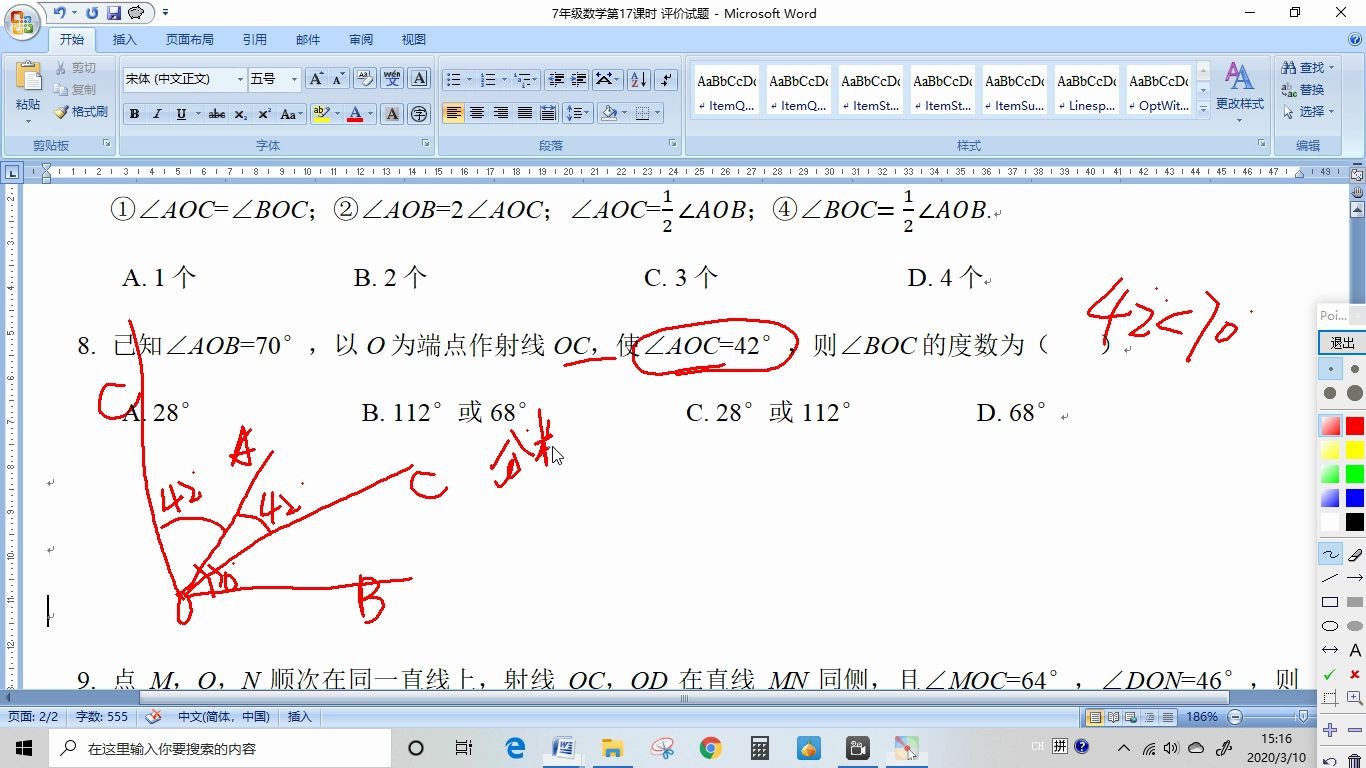The height and width of the screenshot is (768, 1366).
Task: Click the Increase Indent icon
Action: pos(579,79)
